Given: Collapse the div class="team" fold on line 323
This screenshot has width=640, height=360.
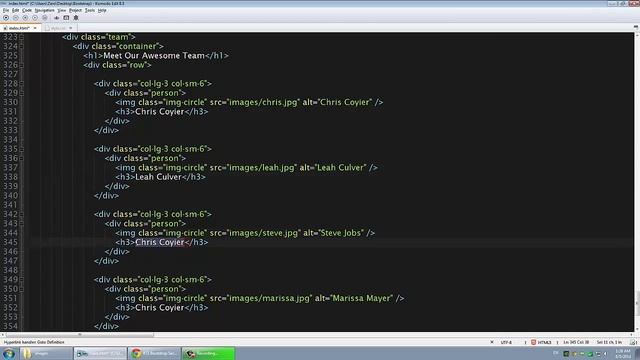Looking at the screenshot, I should (22, 37).
